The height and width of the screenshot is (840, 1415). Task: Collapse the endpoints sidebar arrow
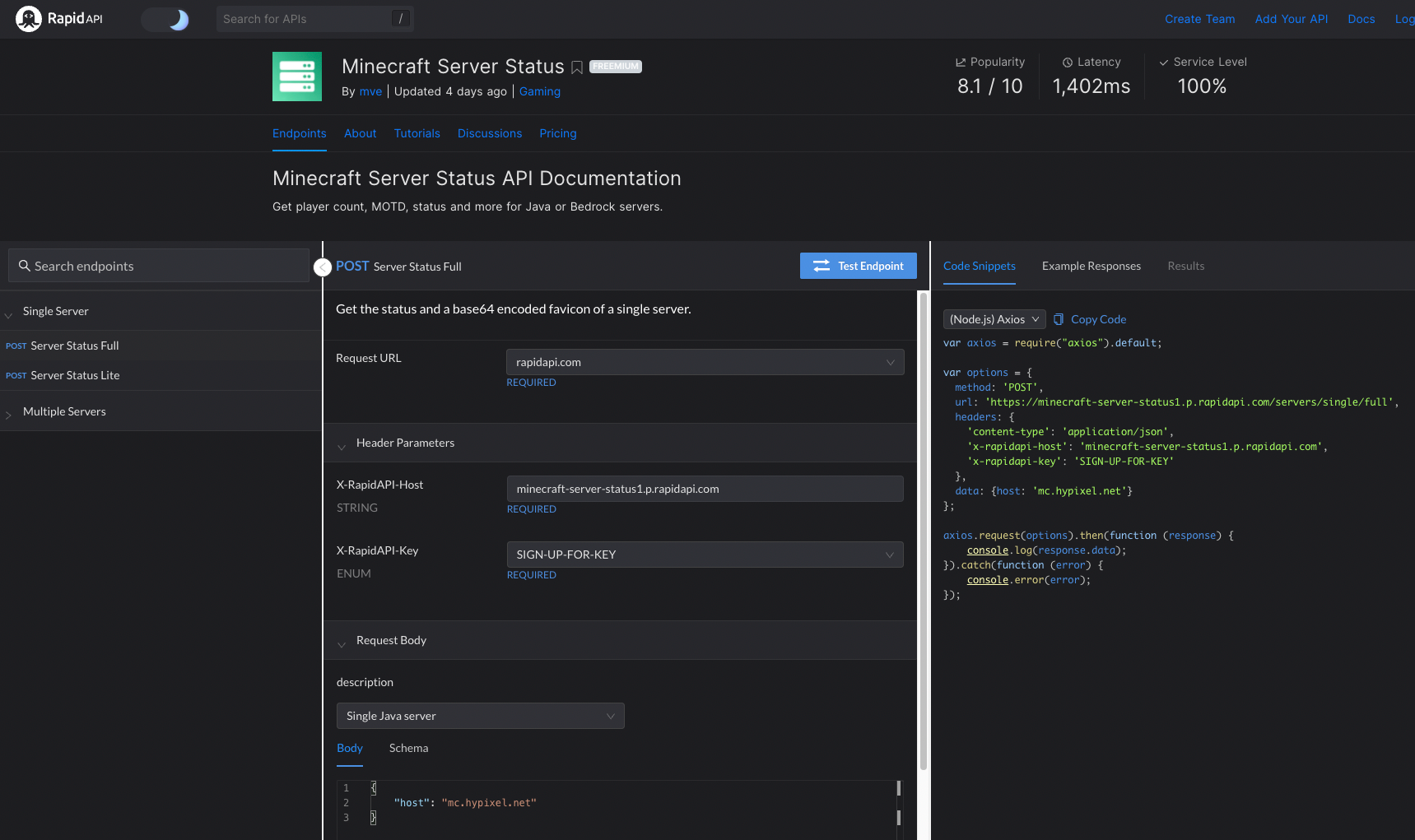pos(323,267)
